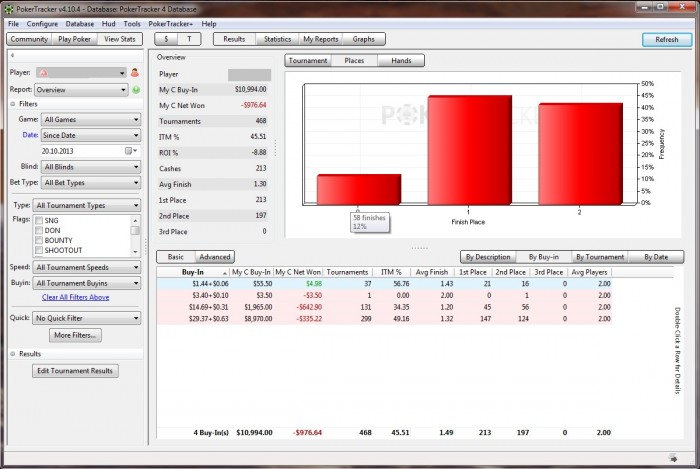Click the player profile icon beside Player dropdown
This screenshot has width=700, height=469.
tap(134, 72)
